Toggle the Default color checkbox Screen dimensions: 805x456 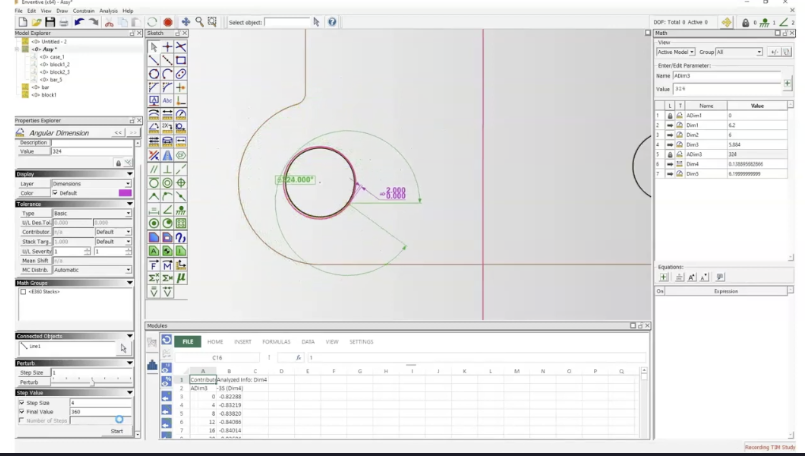pyautogui.click(x=55, y=193)
